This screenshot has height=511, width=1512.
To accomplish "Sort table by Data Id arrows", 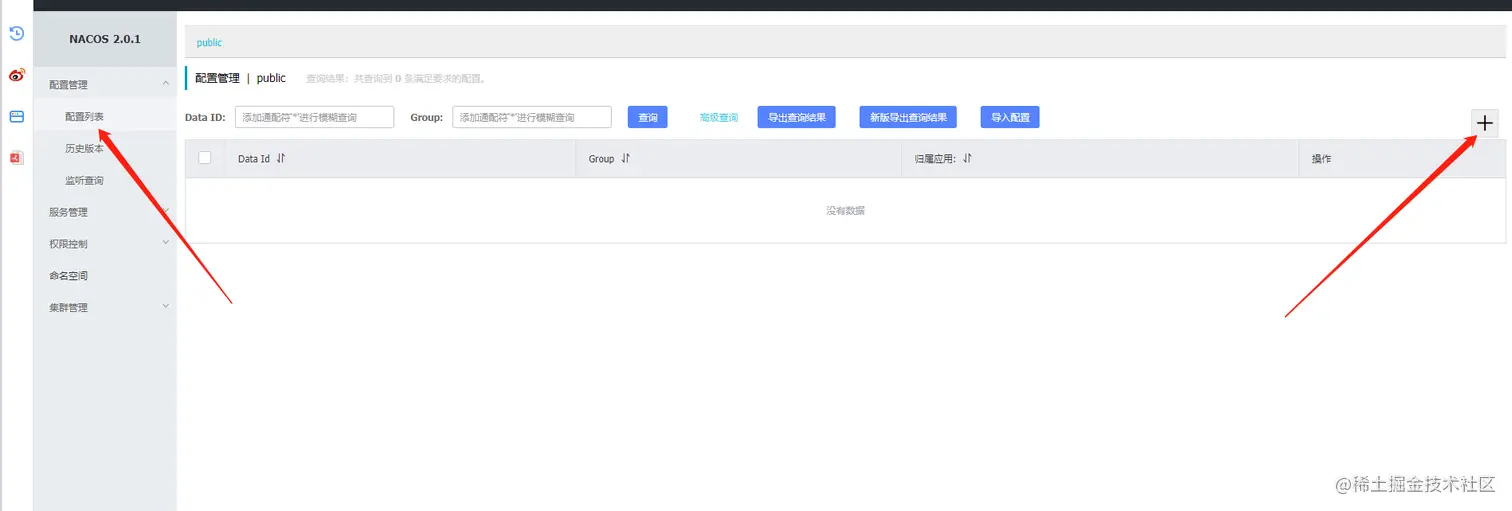I will [x=281, y=158].
